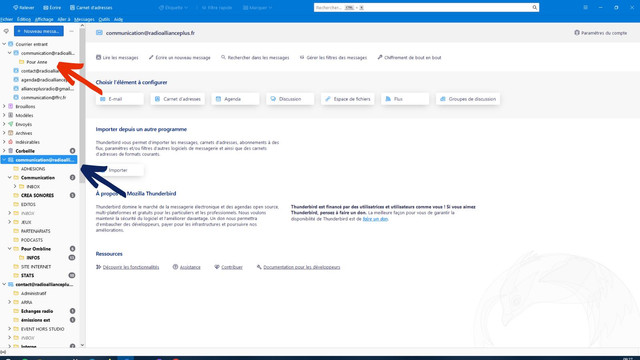
Task: Click the Relever get-messages toolbar button
Action: 23,7
